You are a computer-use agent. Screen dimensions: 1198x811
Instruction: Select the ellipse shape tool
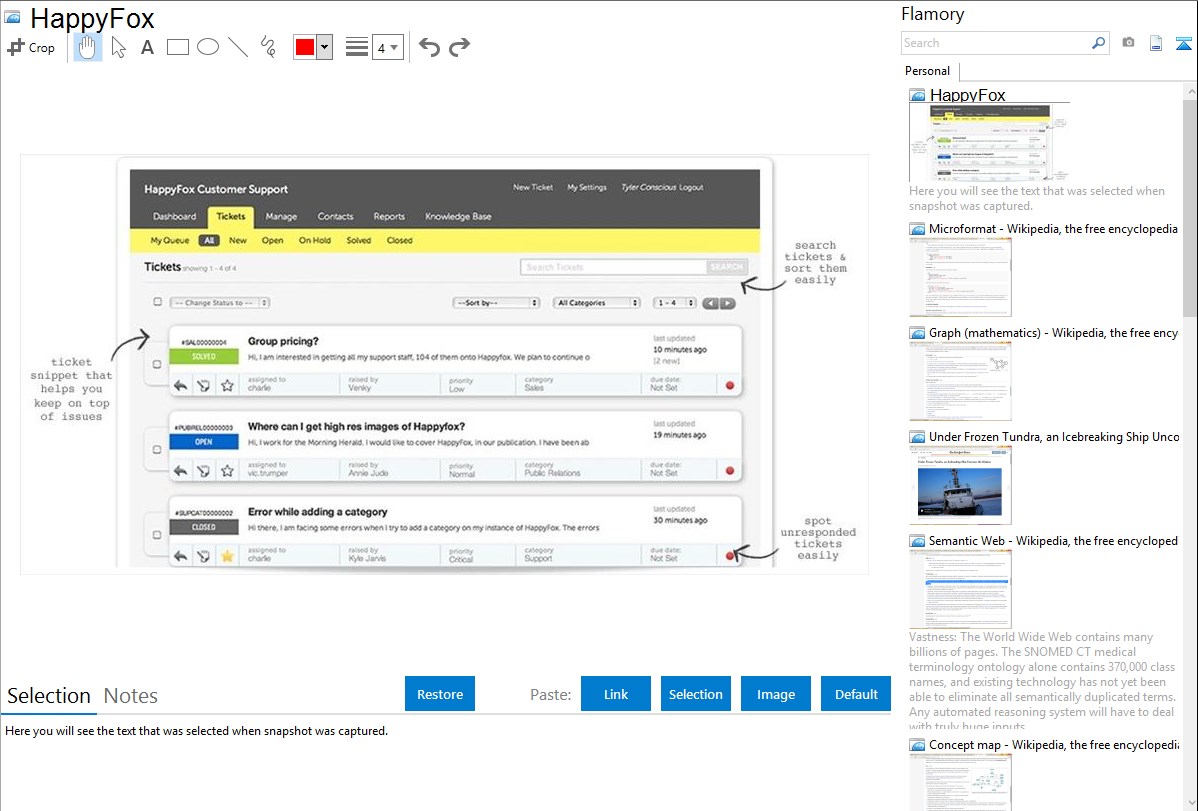208,47
